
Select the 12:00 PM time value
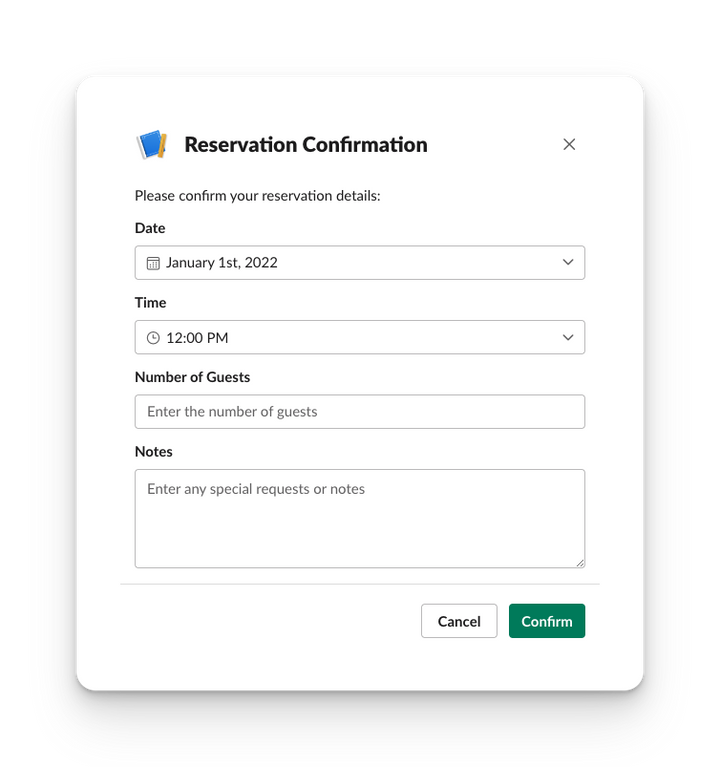[197, 338]
